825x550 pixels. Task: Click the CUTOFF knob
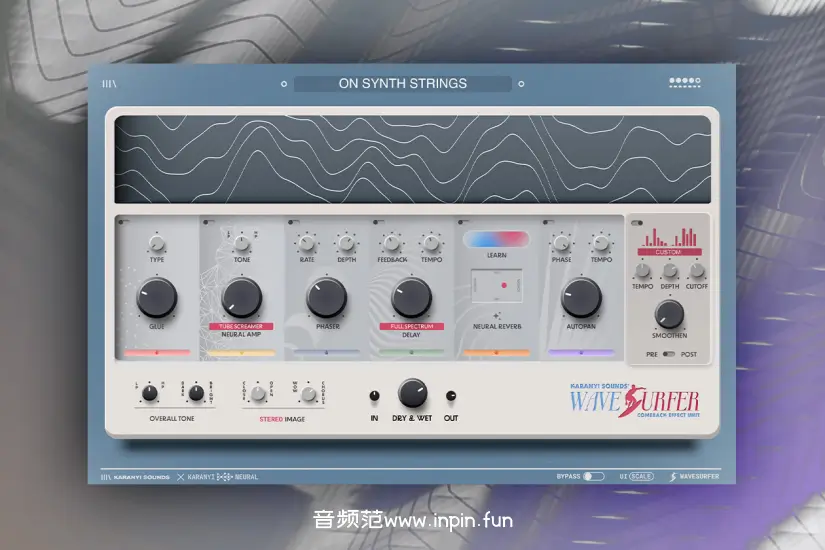pyautogui.click(x=697, y=271)
